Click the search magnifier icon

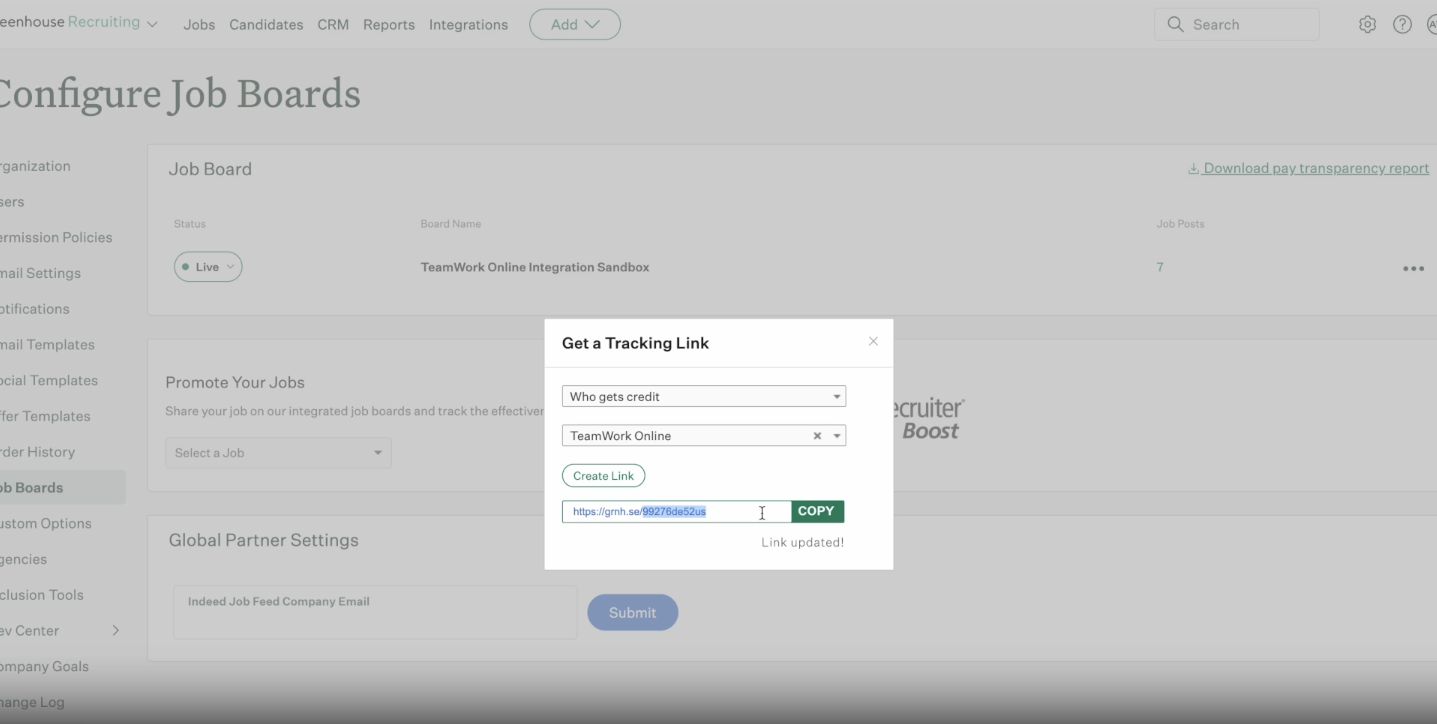coord(1175,24)
